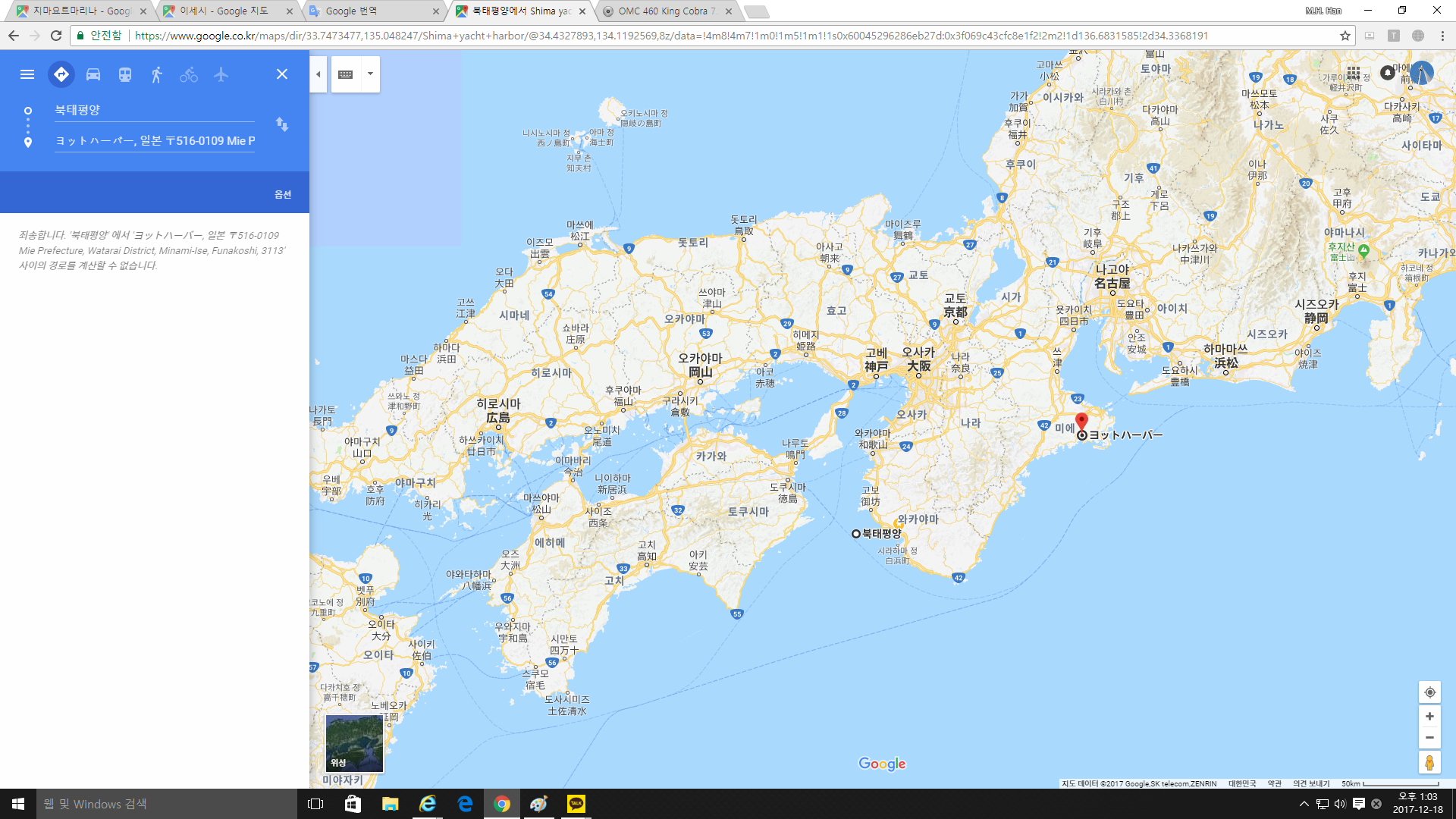Open volume control in system tray
Screen dimensions: 1456x819
pos(1340,804)
